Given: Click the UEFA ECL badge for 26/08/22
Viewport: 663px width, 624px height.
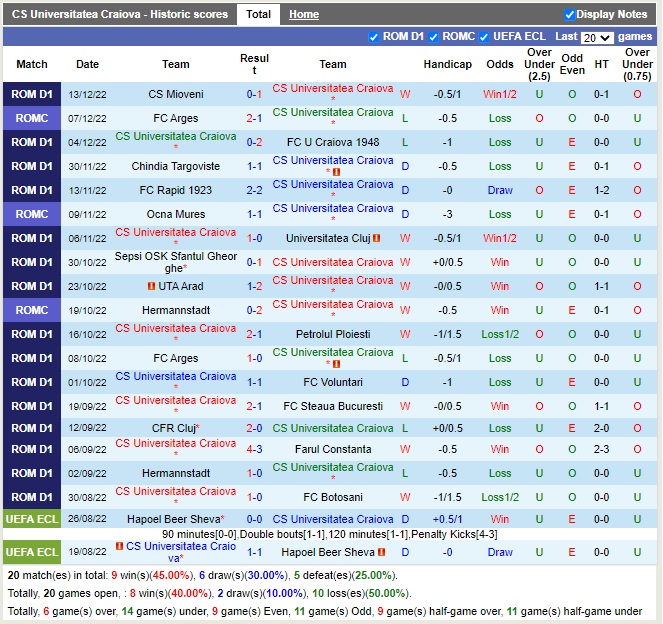Looking at the screenshot, I should [x=31, y=519].
